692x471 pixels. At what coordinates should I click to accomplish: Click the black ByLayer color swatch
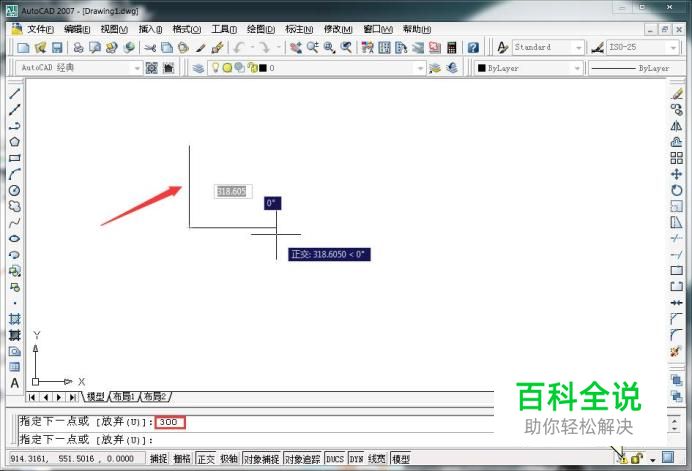pos(481,68)
